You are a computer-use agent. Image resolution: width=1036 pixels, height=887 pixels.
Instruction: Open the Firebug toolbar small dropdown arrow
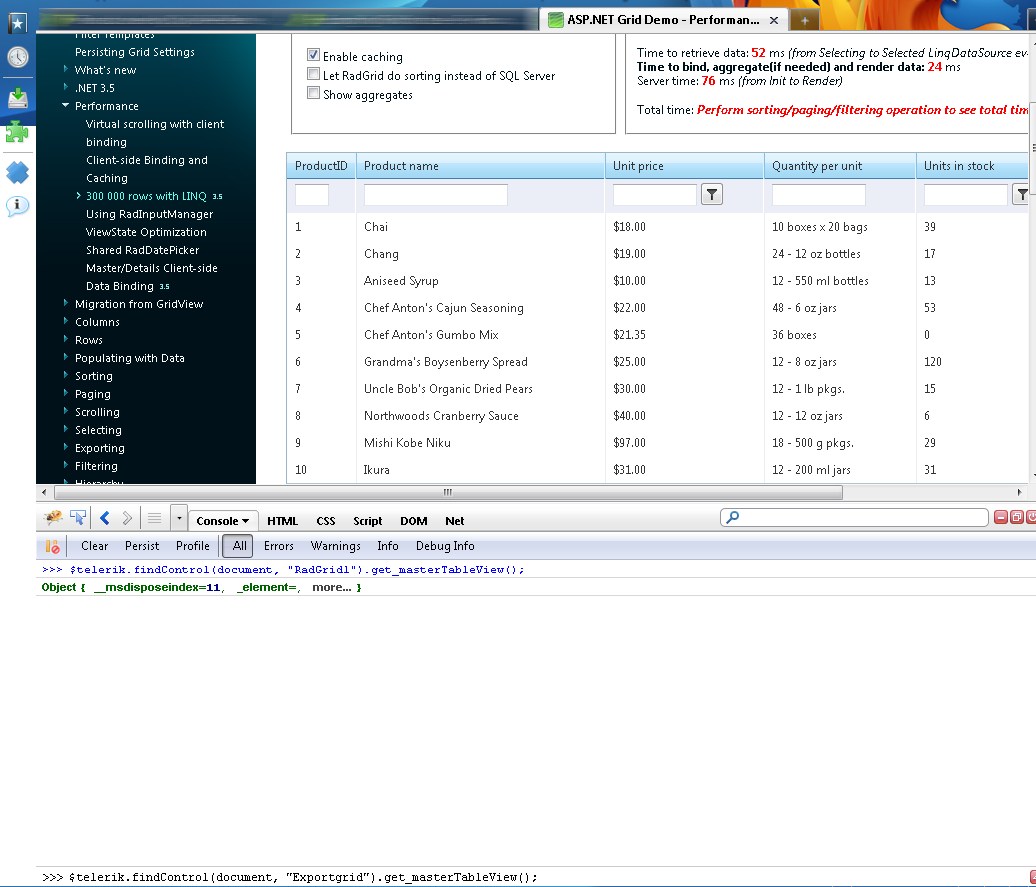coord(179,518)
